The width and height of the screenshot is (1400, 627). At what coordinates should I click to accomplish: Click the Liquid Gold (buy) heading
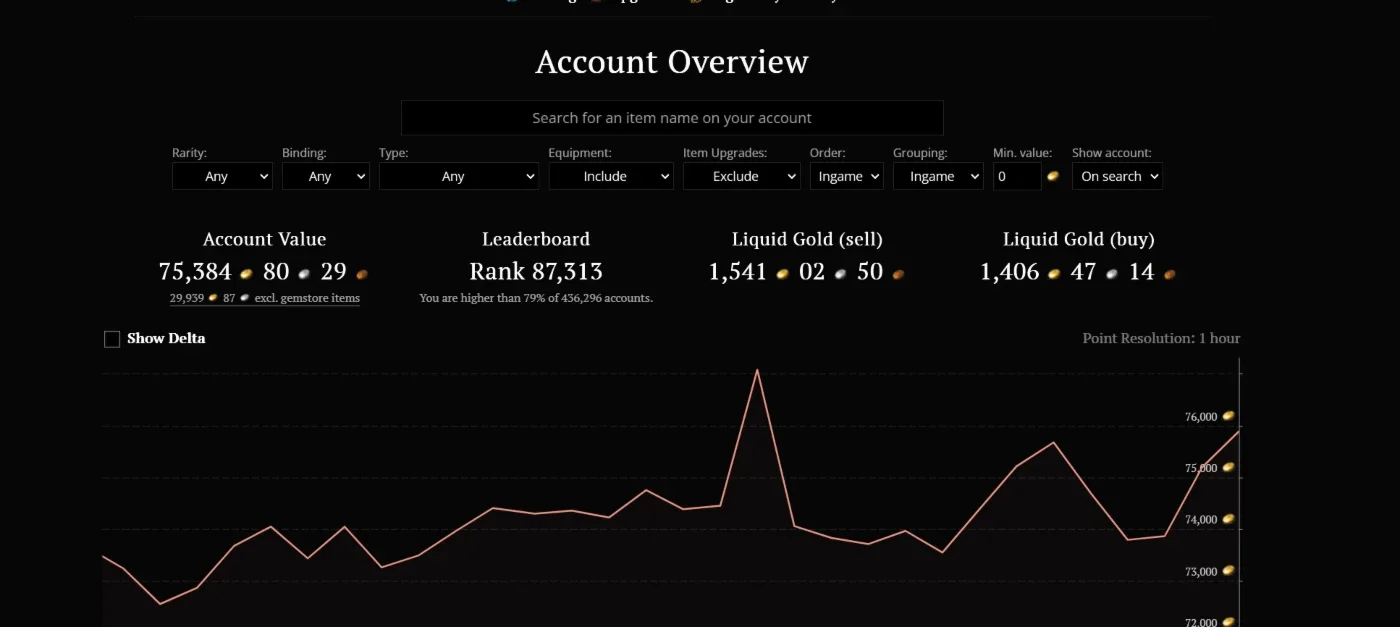coord(1079,239)
